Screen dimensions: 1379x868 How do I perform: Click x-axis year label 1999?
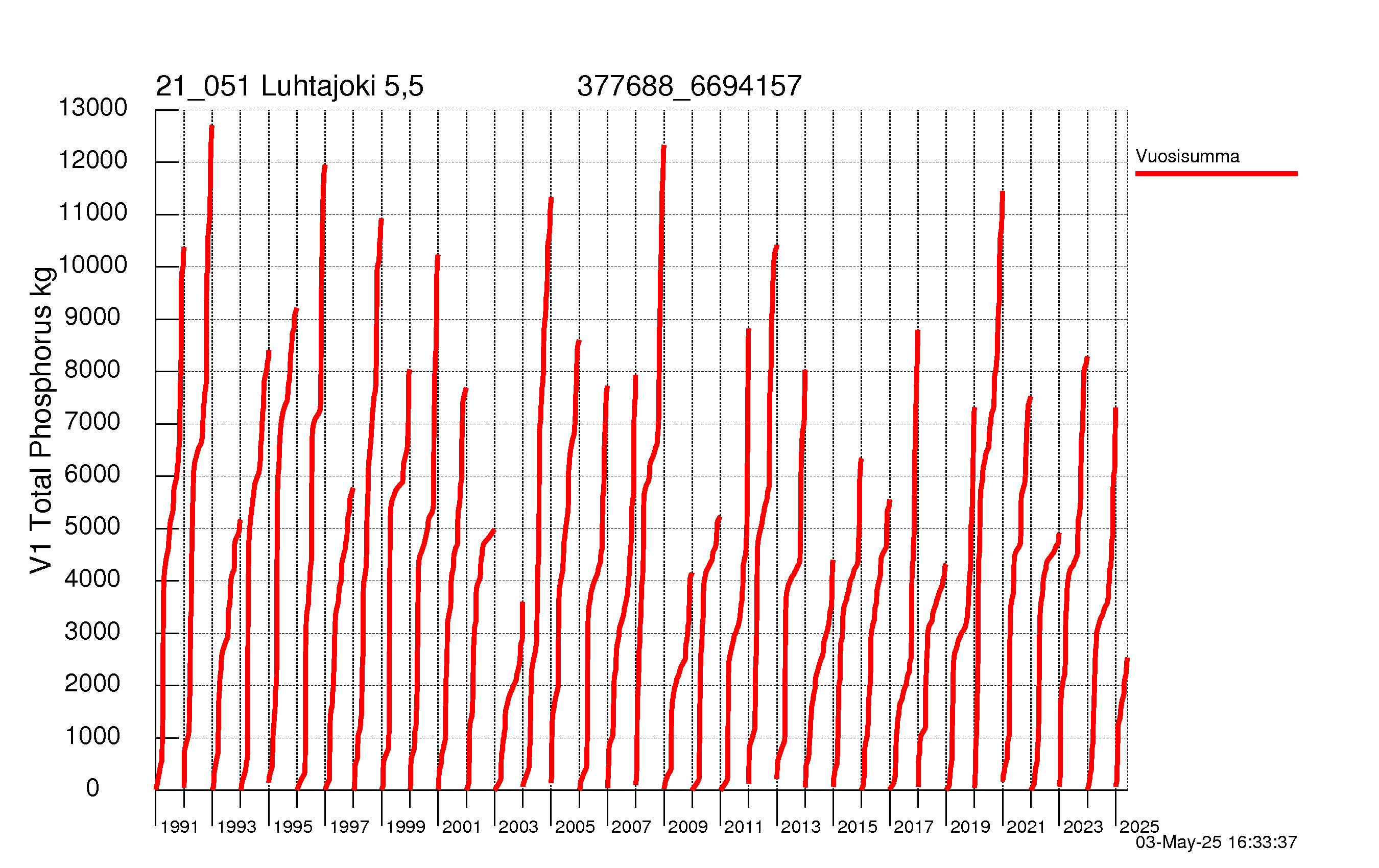click(x=406, y=827)
